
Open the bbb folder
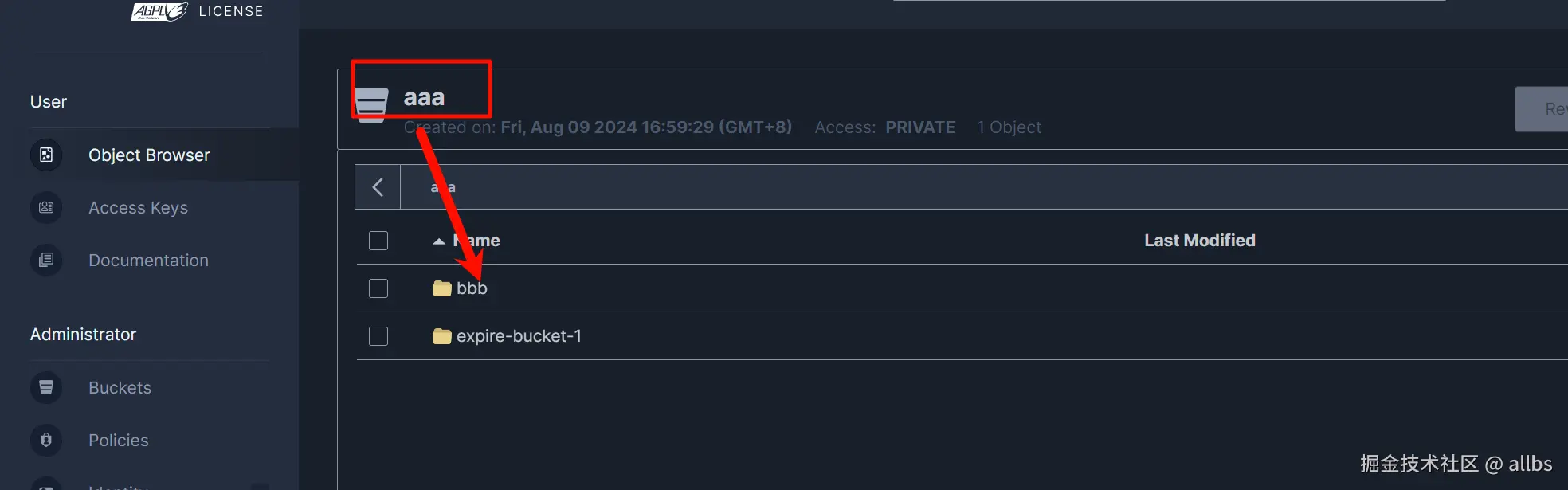click(472, 288)
